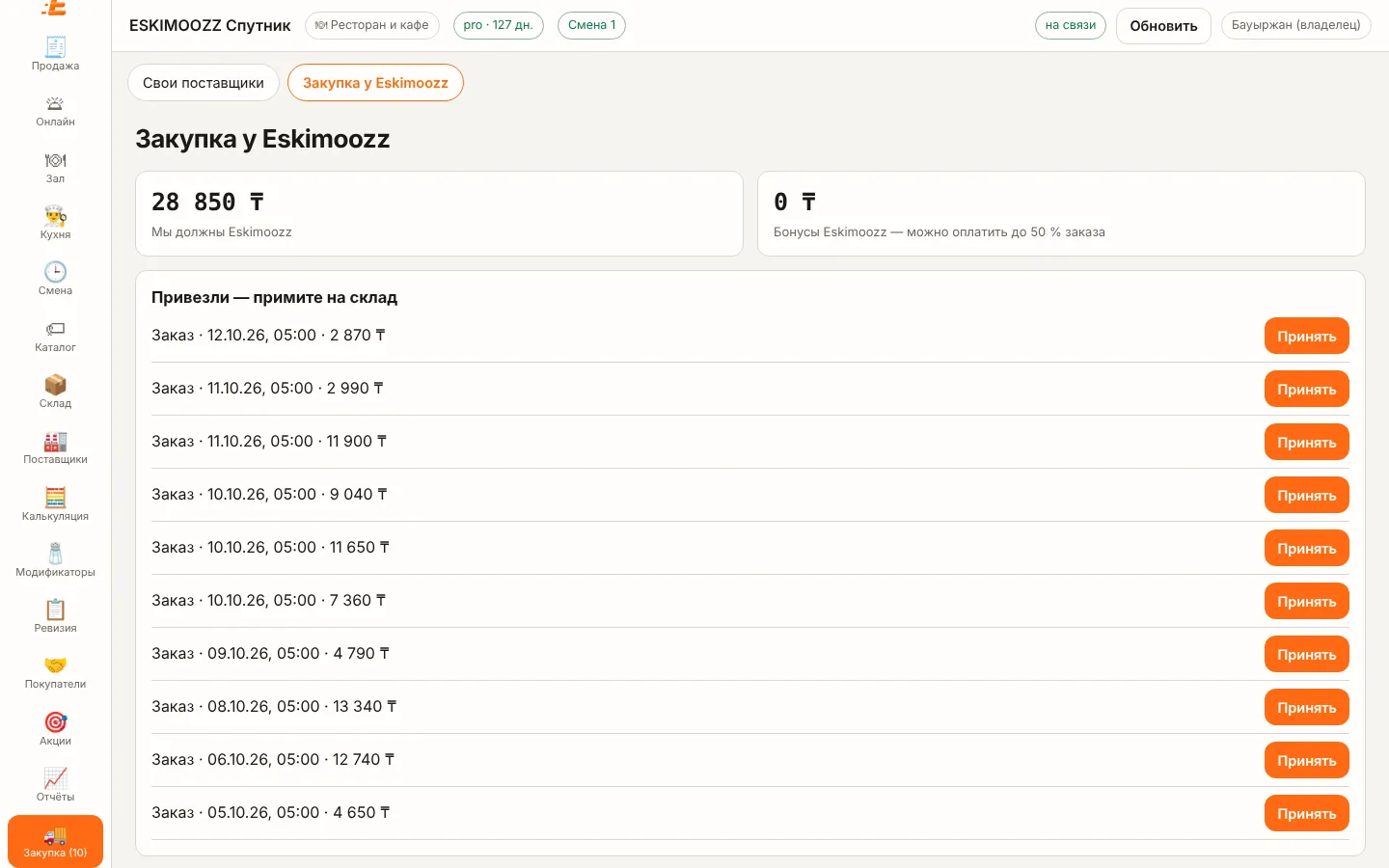Screen dimensions: 1389x868
Task: Open Бауыржан (владелец) user badge
Action: click(1295, 25)
